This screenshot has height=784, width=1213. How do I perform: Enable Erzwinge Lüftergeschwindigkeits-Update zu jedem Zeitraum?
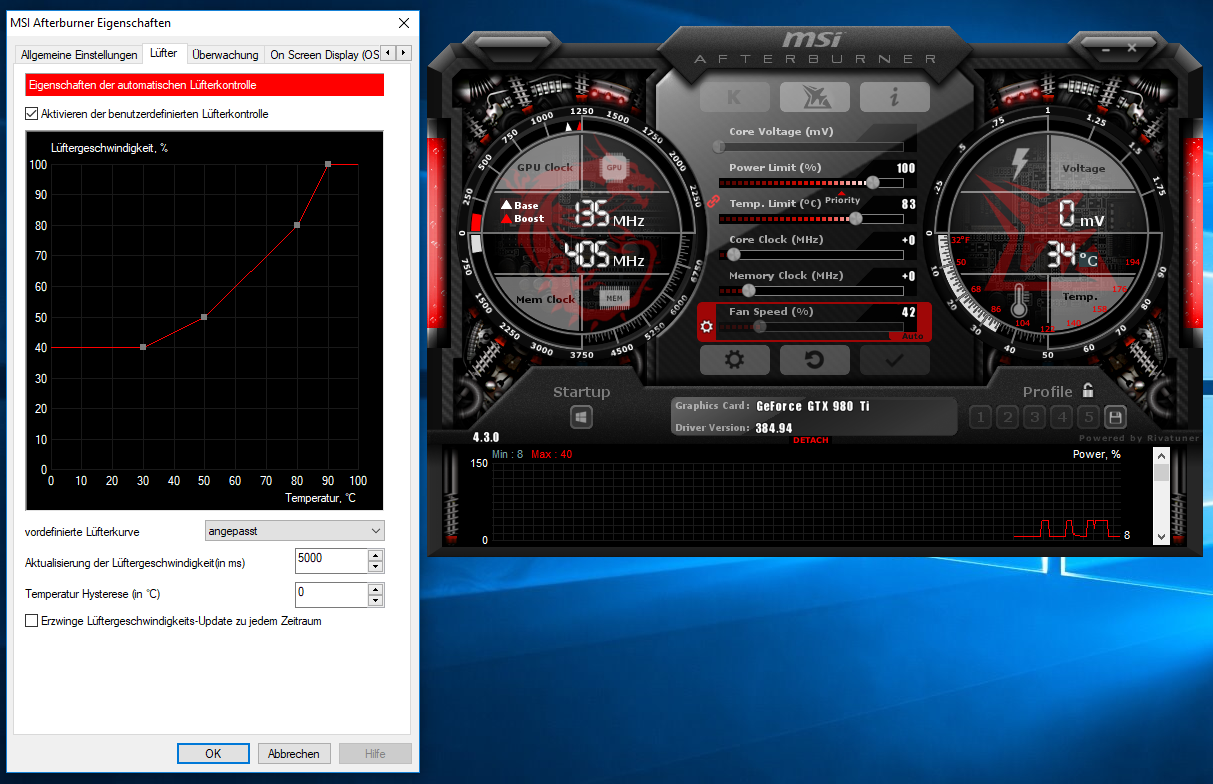coord(31,621)
